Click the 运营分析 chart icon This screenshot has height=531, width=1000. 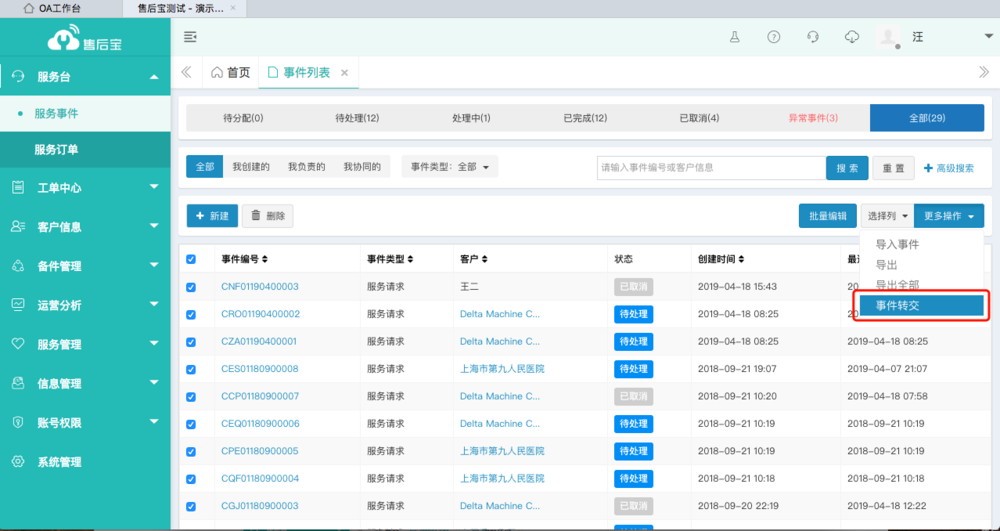click(x=18, y=305)
